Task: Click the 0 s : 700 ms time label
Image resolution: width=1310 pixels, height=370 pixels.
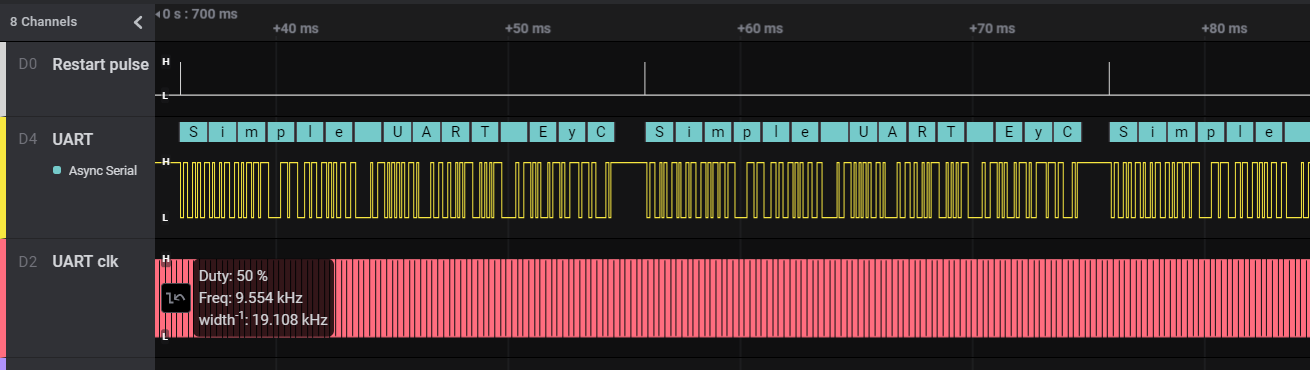Action: pos(200,13)
